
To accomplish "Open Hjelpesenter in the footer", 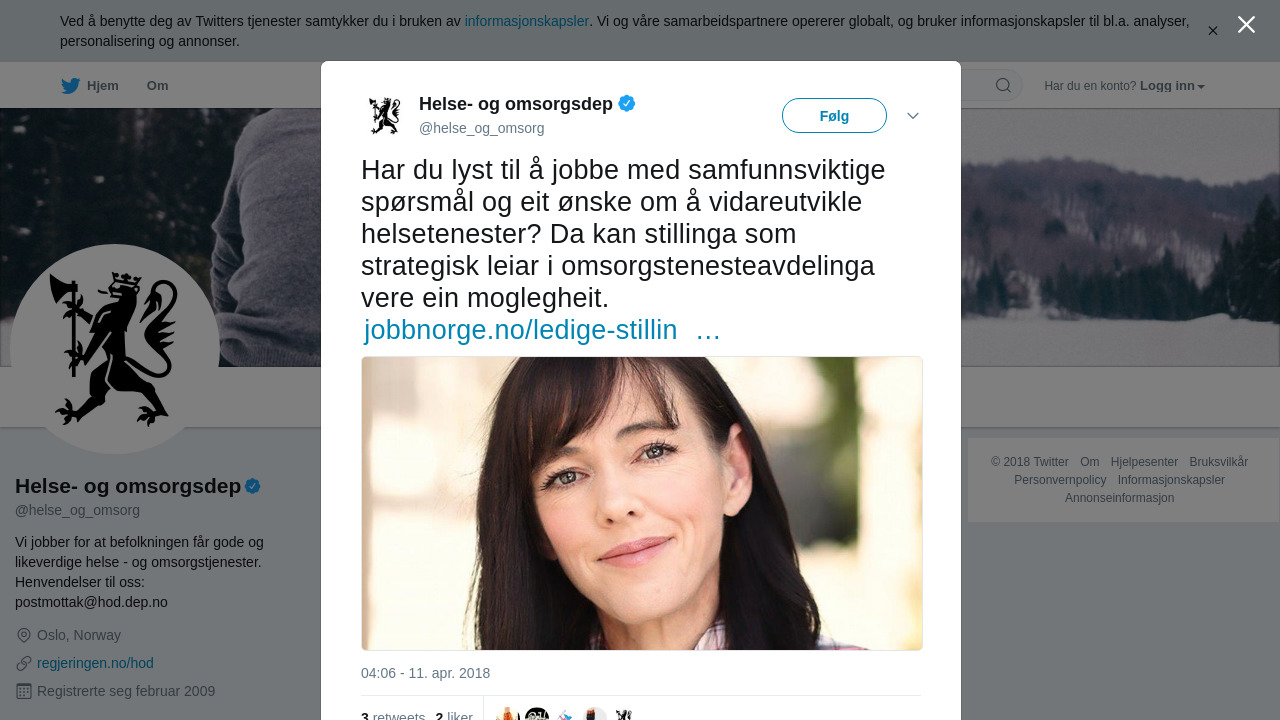I will pyautogui.click(x=1144, y=462).
